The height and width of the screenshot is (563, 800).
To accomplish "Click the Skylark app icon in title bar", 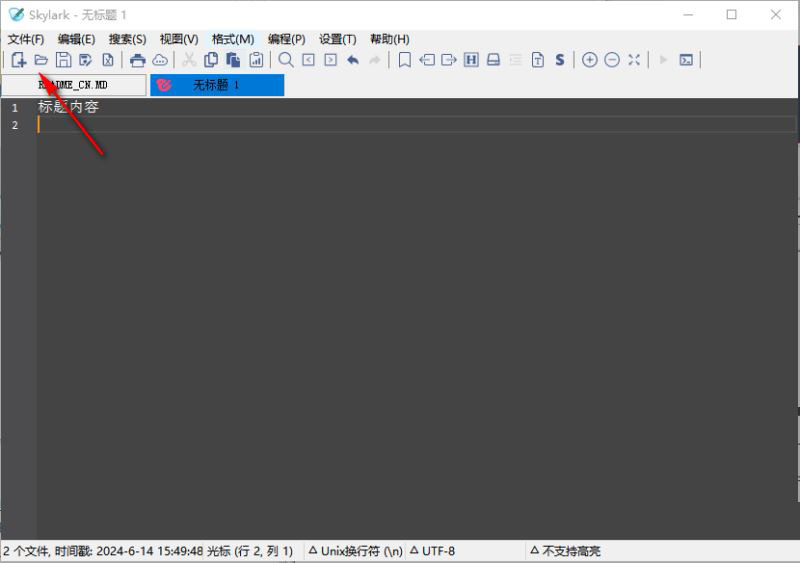I will coord(16,14).
